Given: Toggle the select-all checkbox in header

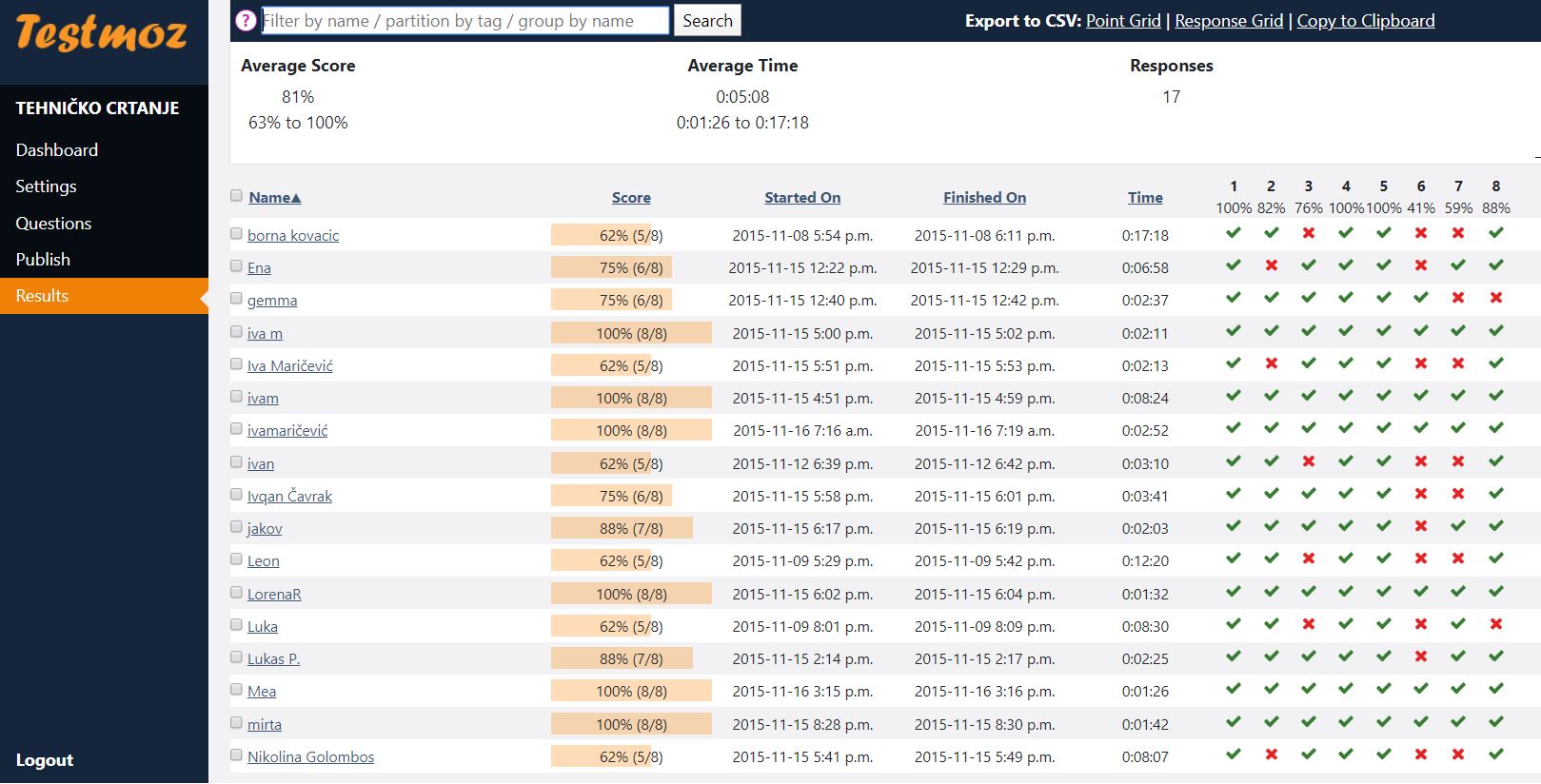Looking at the screenshot, I should (x=236, y=196).
